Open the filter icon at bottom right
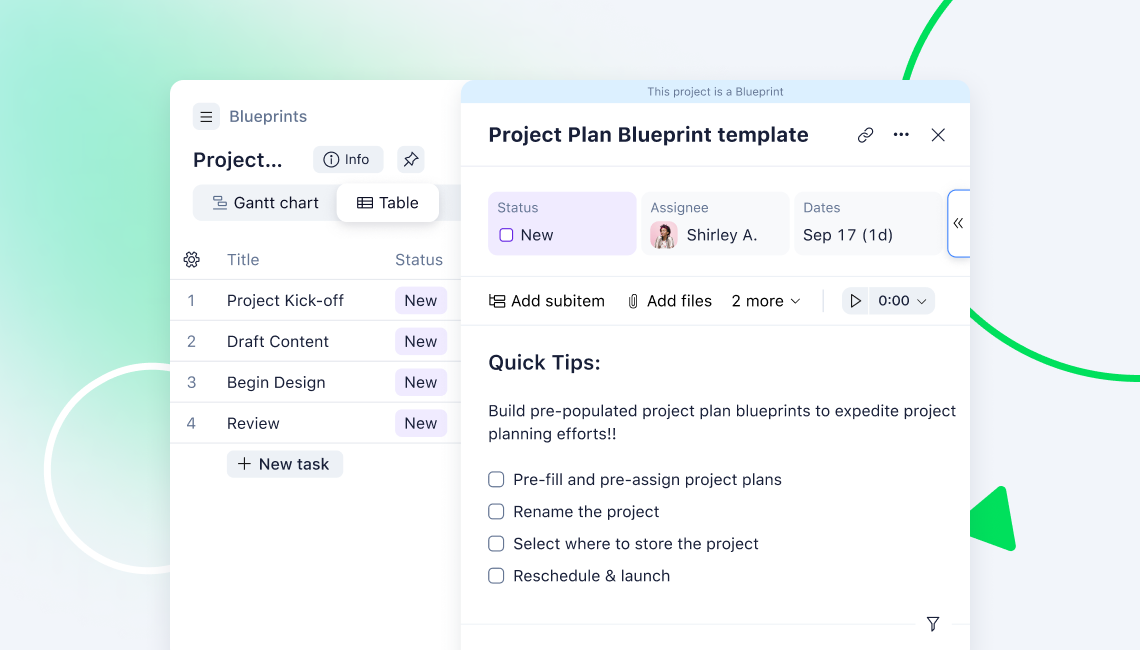Screen dimensions: 1140x650 tap(932, 623)
